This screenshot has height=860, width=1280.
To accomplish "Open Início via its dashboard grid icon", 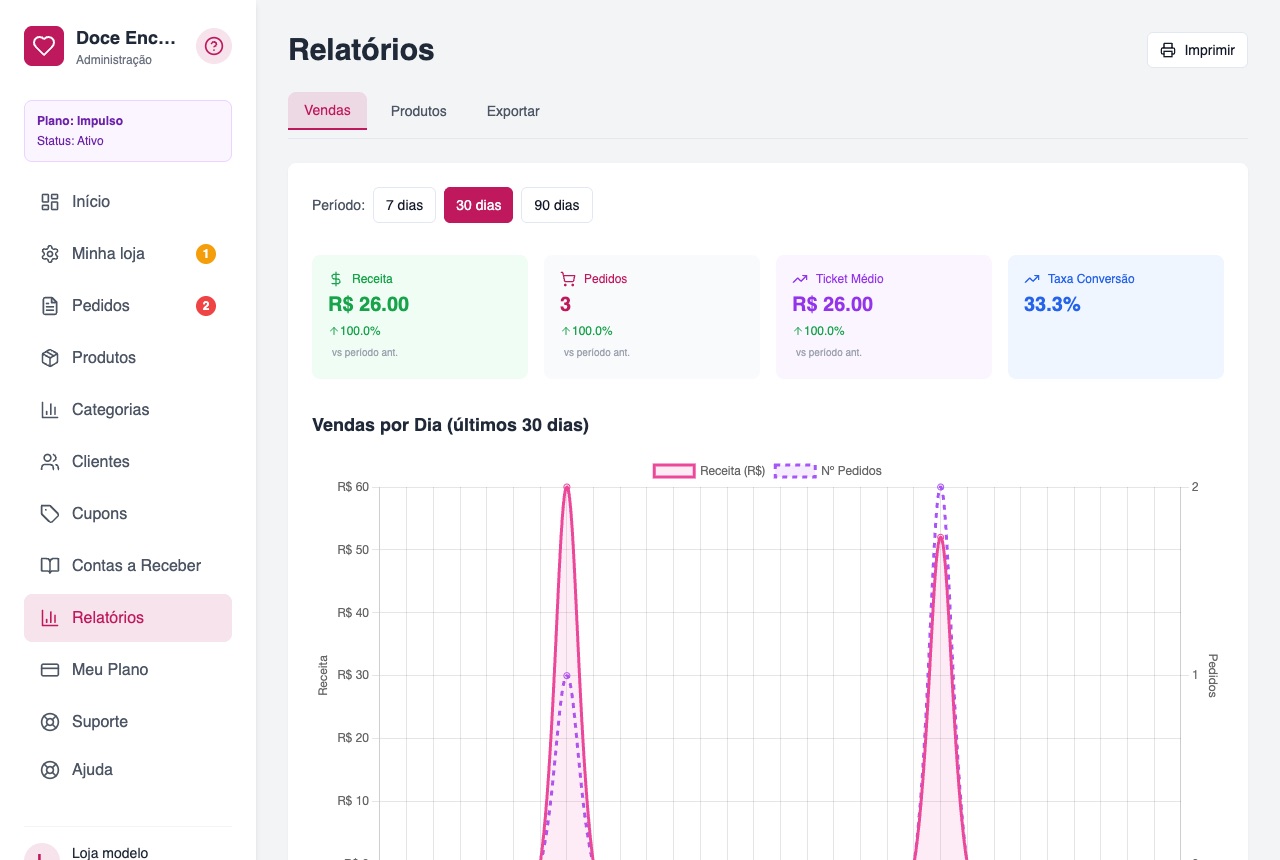I will tap(50, 202).
